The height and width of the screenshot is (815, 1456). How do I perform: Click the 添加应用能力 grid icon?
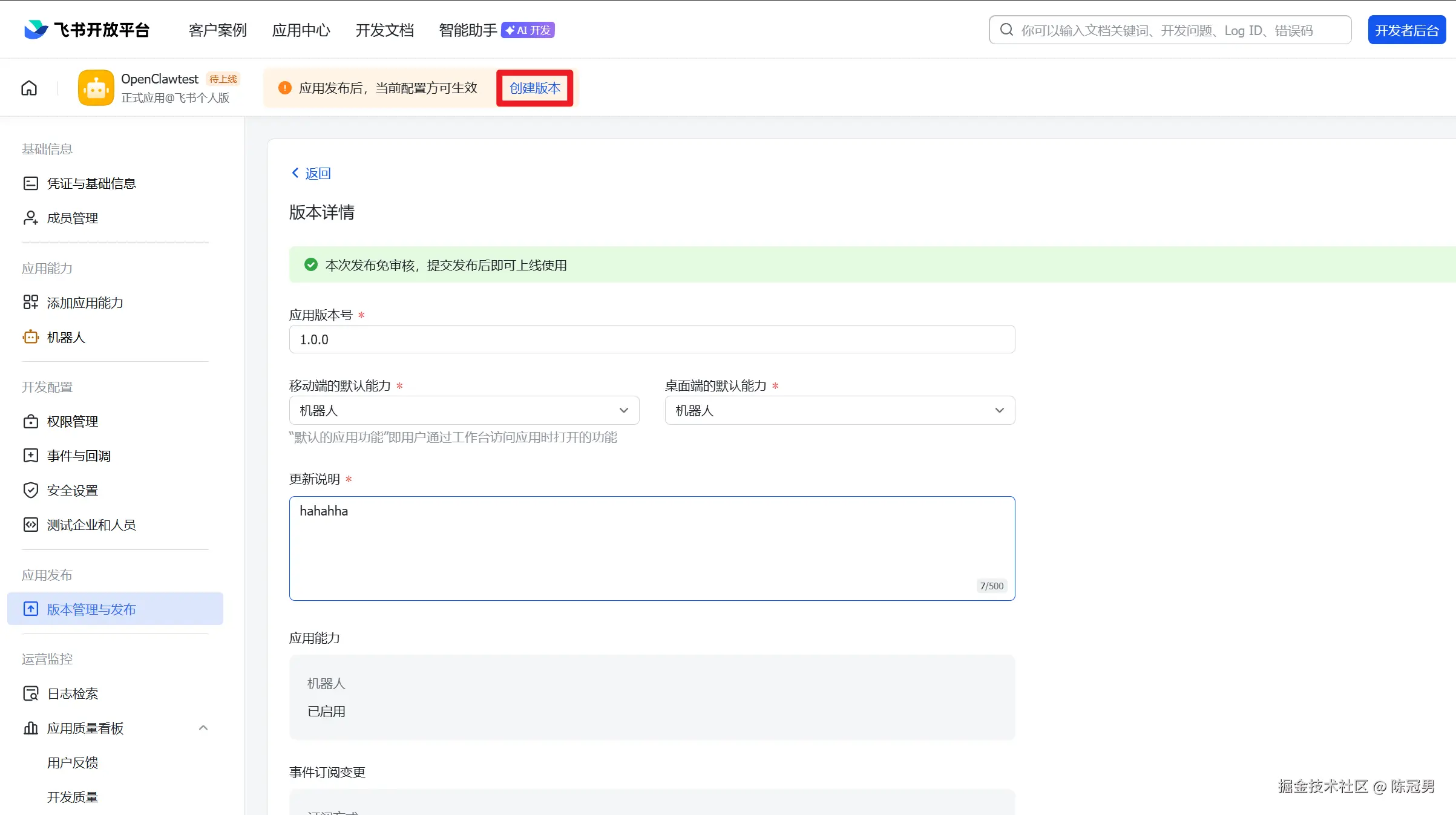30,303
